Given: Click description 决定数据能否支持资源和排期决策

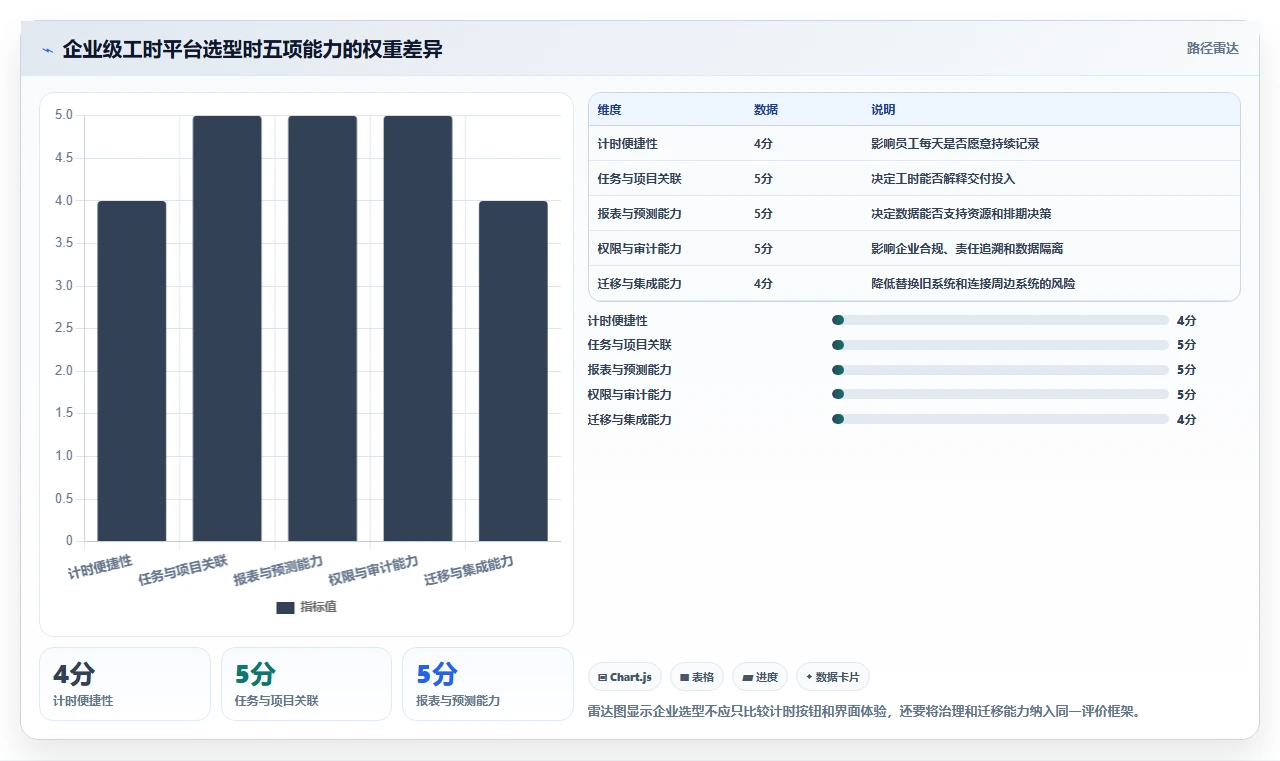Looking at the screenshot, I should [961, 214].
